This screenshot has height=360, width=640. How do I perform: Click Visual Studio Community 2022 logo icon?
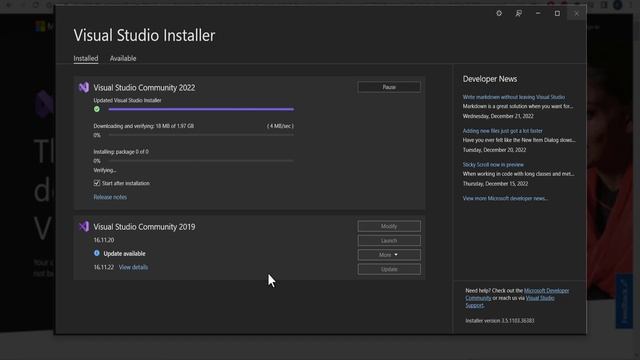84,87
